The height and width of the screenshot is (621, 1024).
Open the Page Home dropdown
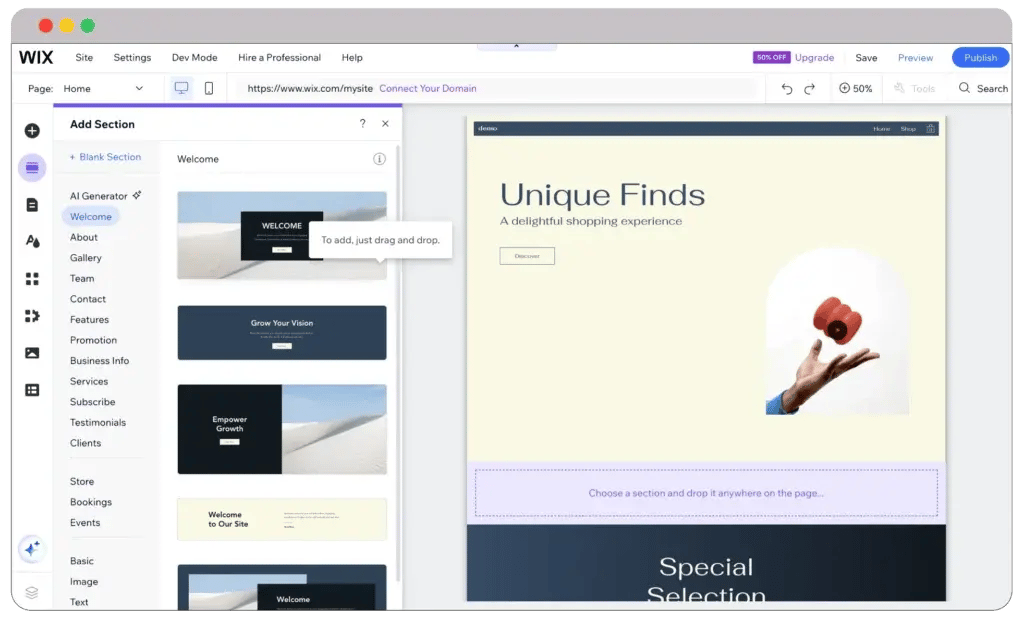coord(102,89)
